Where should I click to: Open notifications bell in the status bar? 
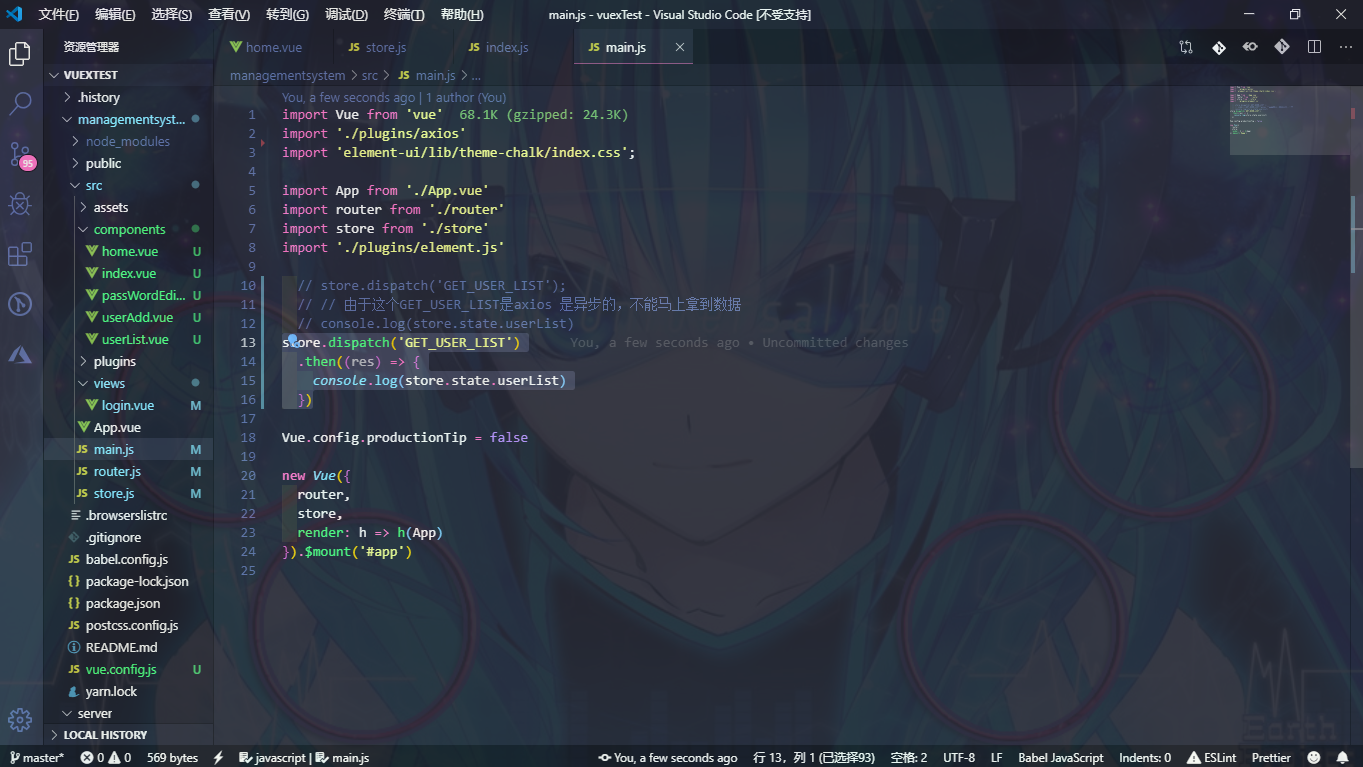(1342, 758)
